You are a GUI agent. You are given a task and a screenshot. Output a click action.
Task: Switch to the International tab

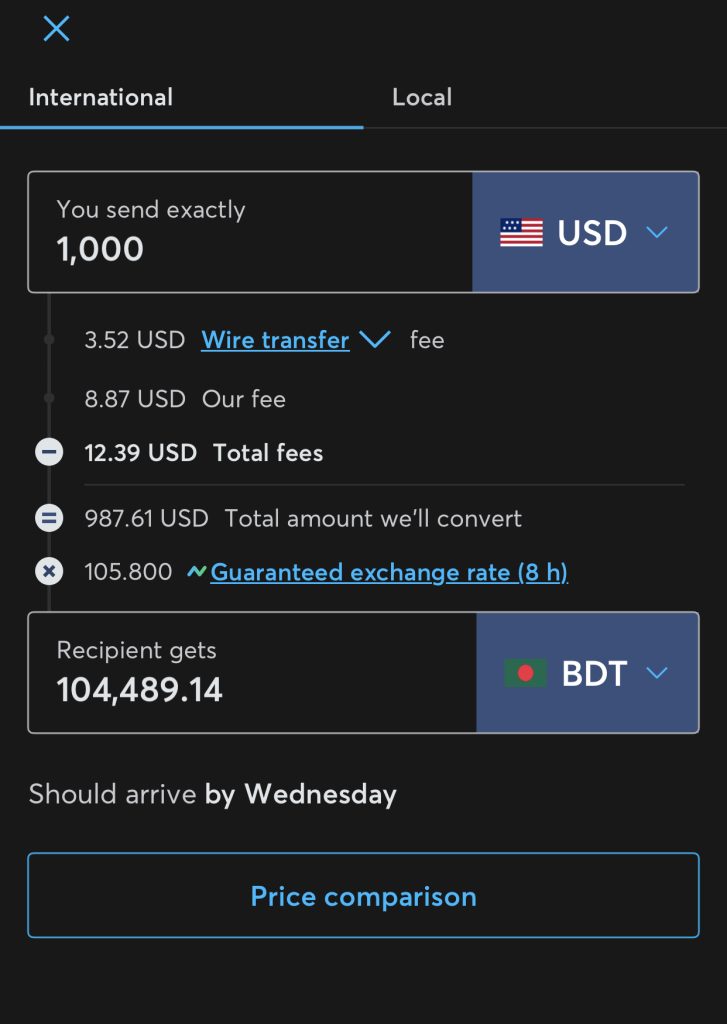tap(101, 97)
